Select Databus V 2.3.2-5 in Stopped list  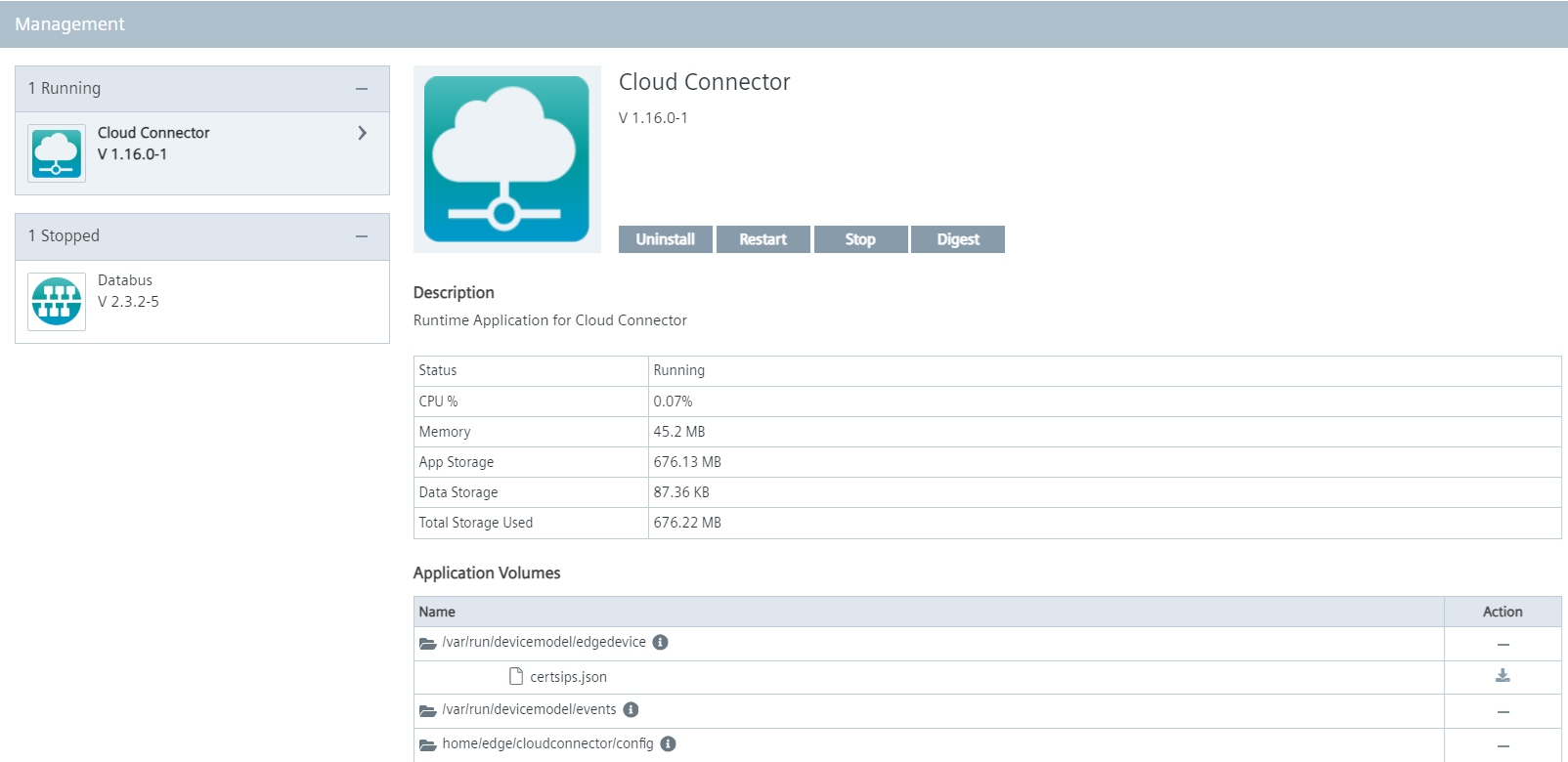tap(202, 302)
